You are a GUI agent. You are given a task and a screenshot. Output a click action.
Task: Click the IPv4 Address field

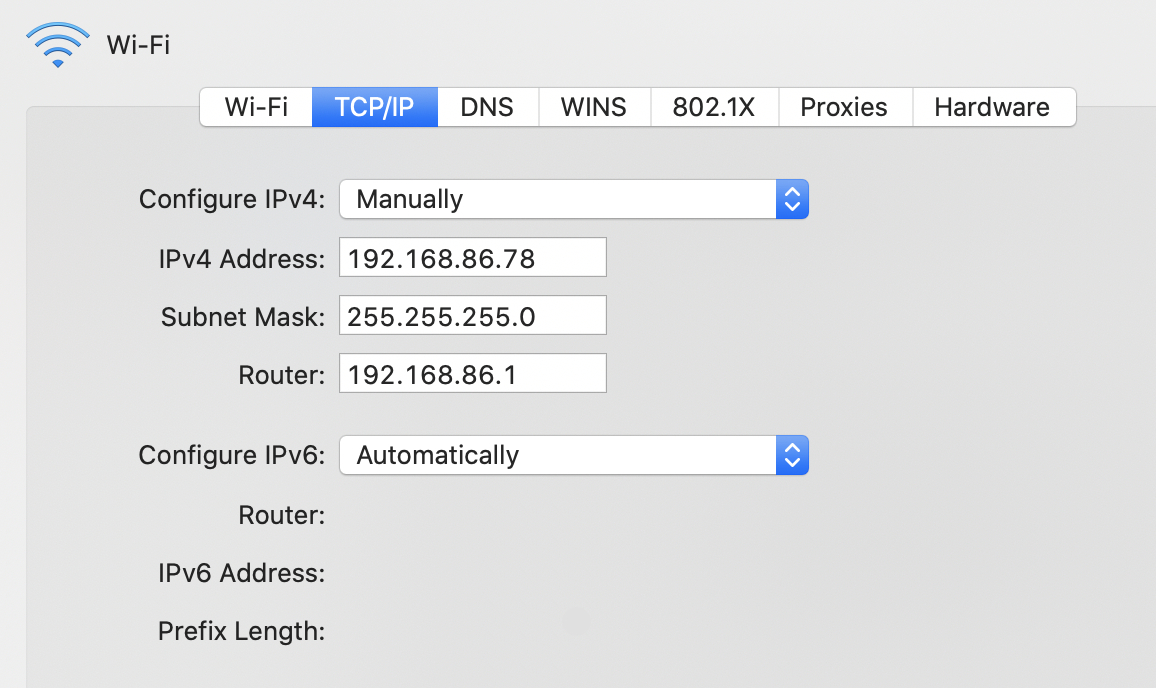(473, 257)
